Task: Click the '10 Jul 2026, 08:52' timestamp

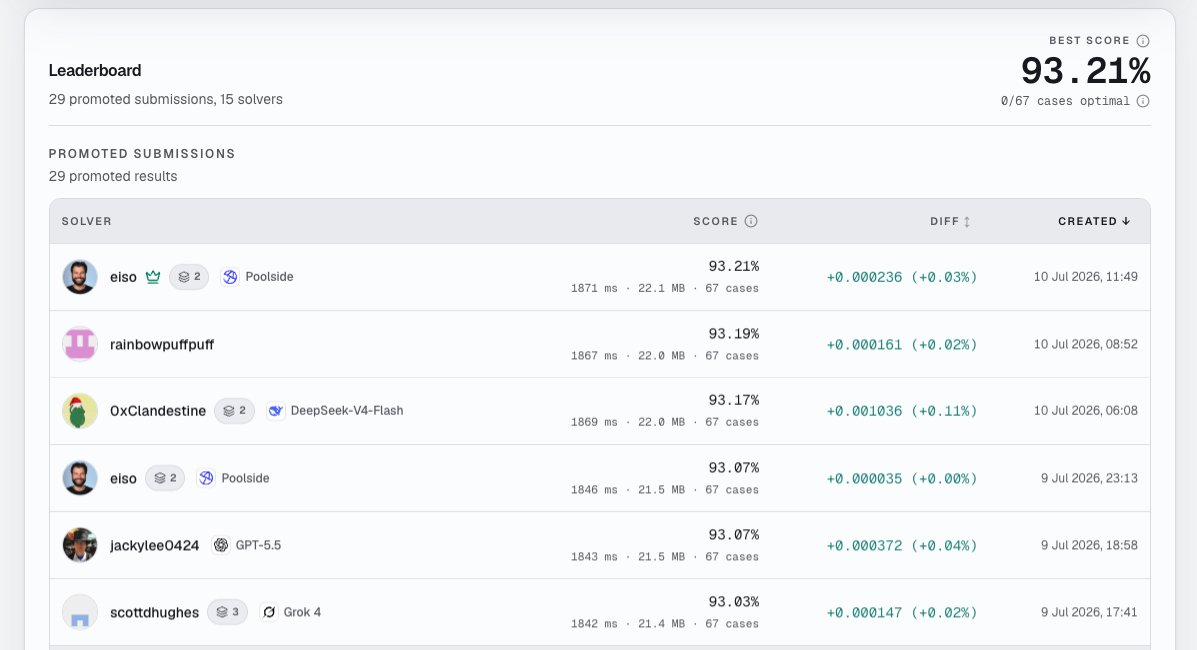Action: point(1086,344)
